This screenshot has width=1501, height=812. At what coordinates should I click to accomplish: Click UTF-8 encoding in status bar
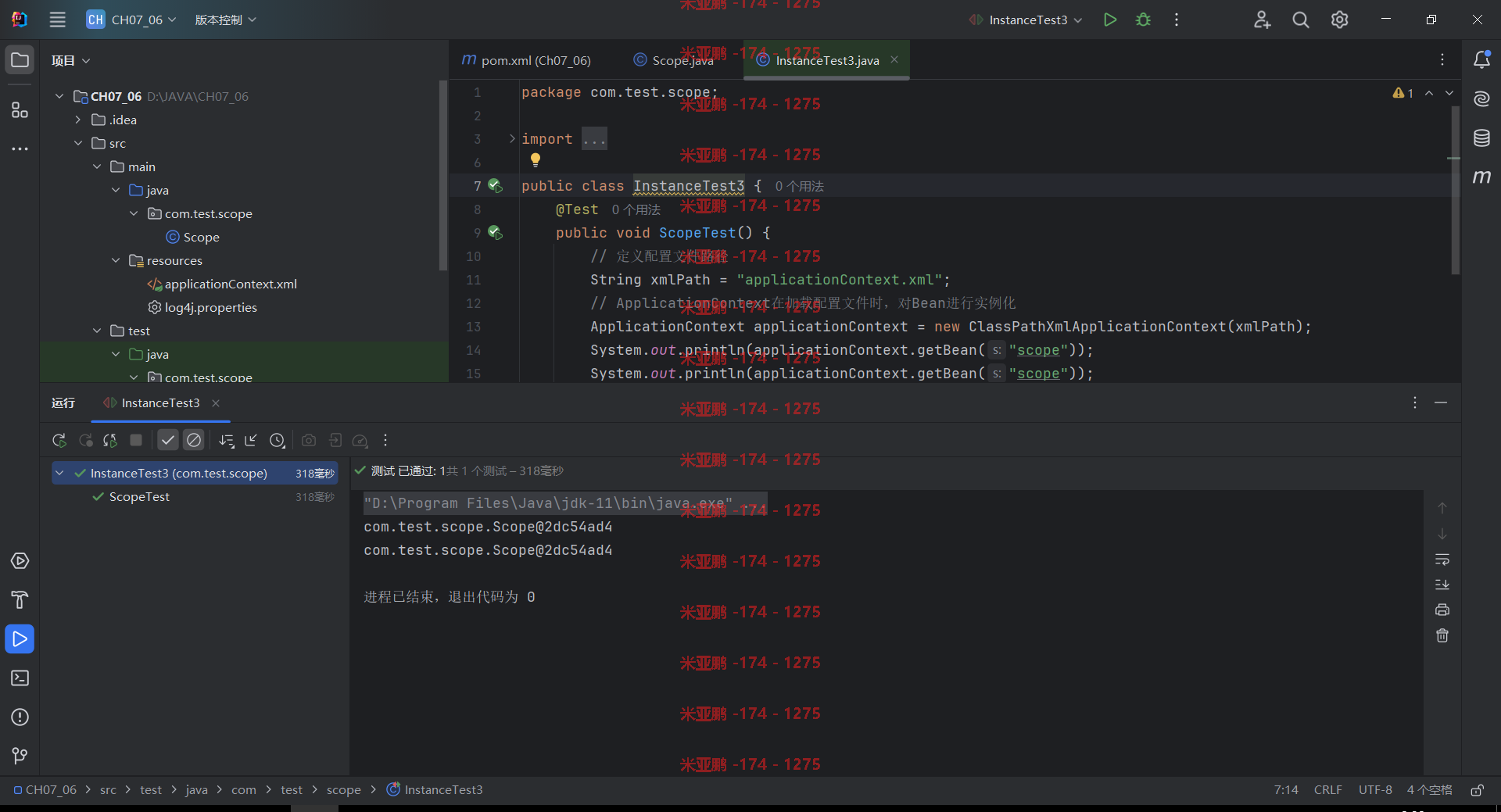pos(1375,790)
